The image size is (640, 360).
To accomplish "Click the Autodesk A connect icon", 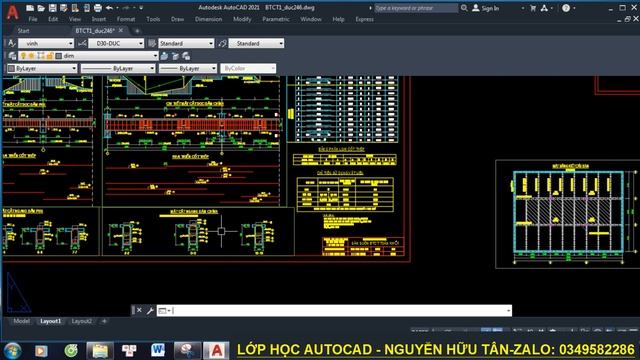I will [544, 8].
